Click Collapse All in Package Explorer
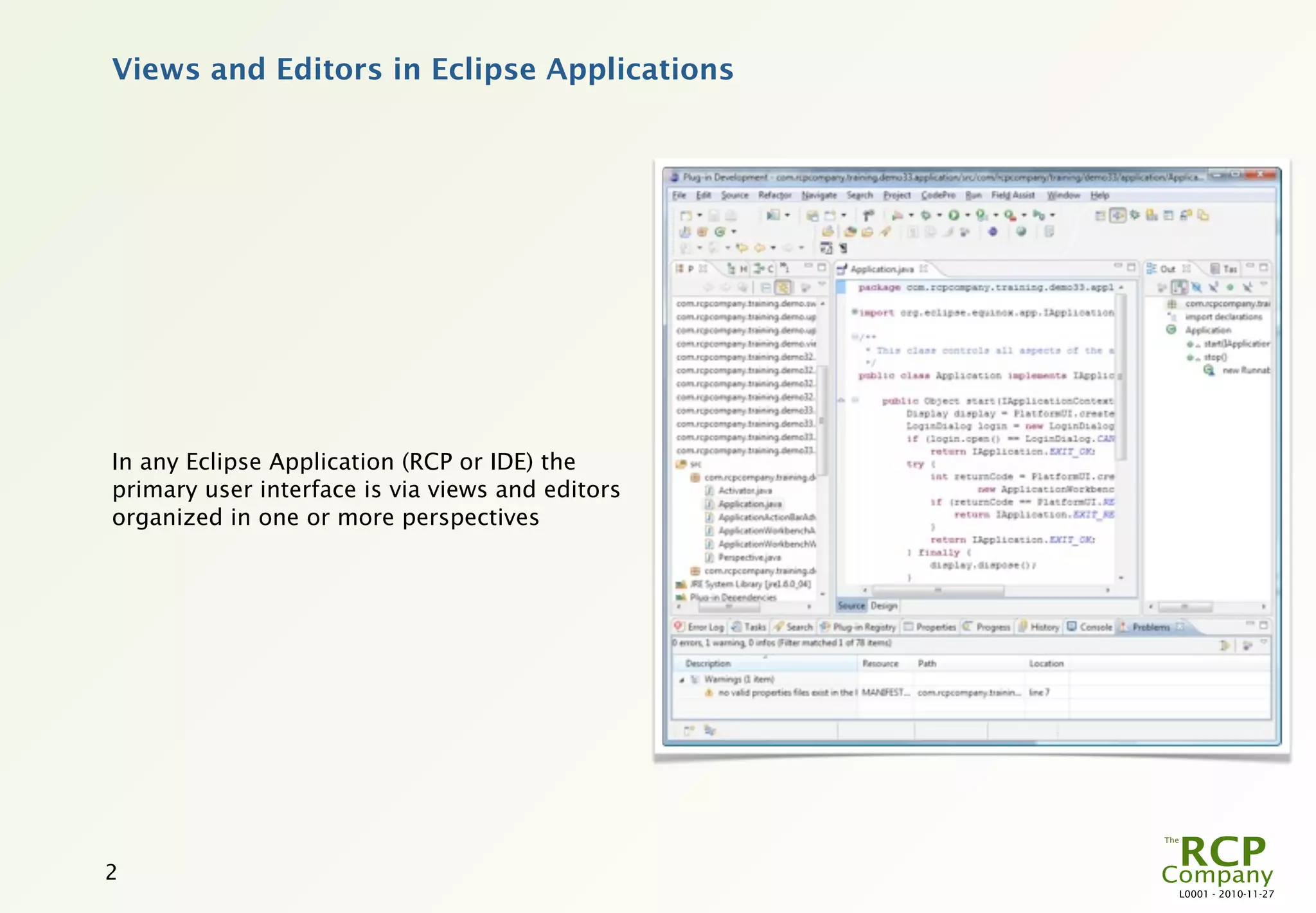 click(x=765, y=287)
